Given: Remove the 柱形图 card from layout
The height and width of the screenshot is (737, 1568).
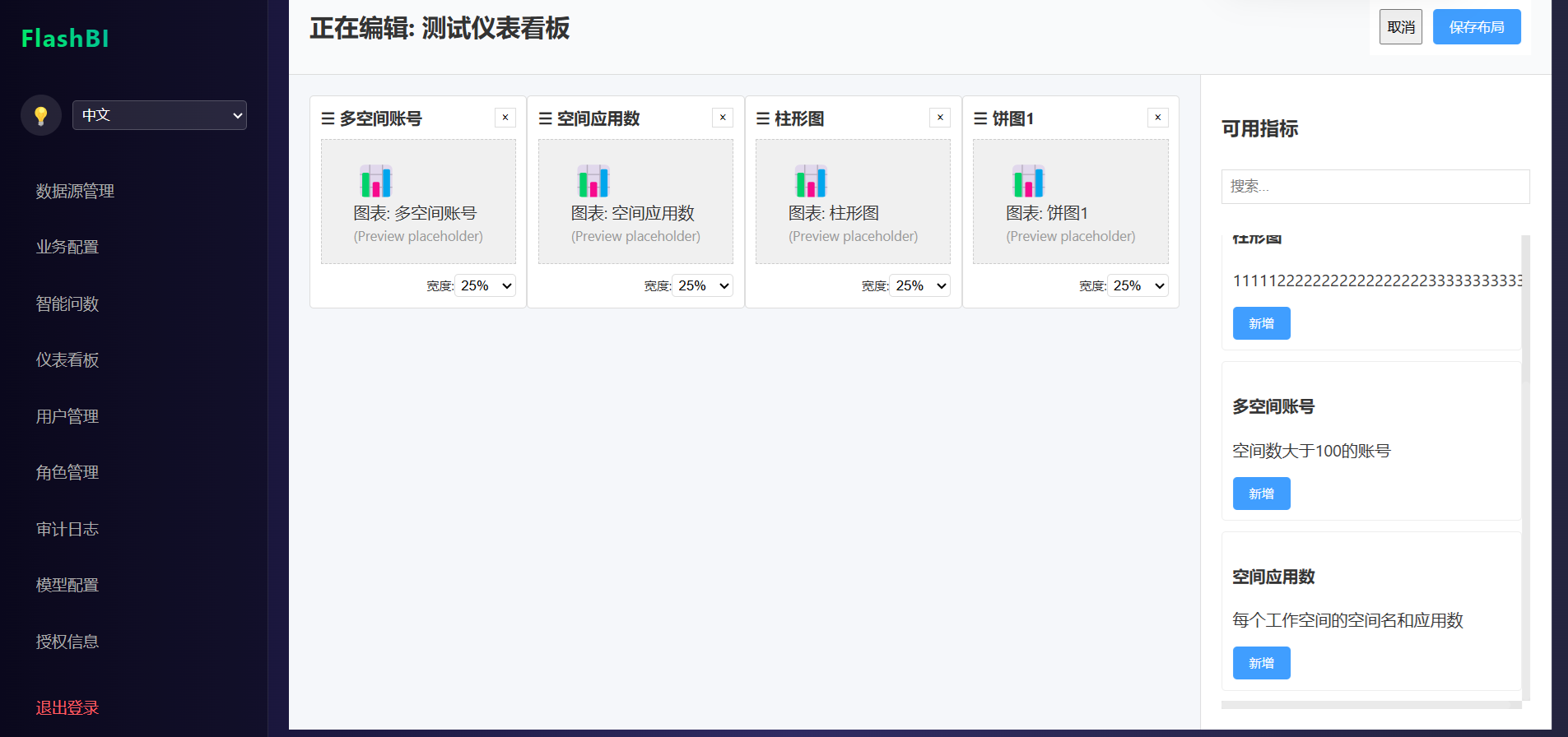Looking at the screenshot, I should tap(939, 118).
